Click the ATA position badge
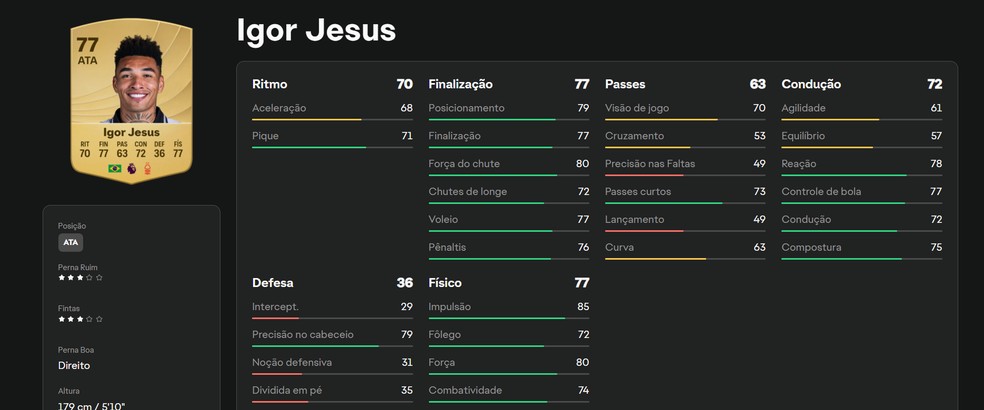 [70, 242]
